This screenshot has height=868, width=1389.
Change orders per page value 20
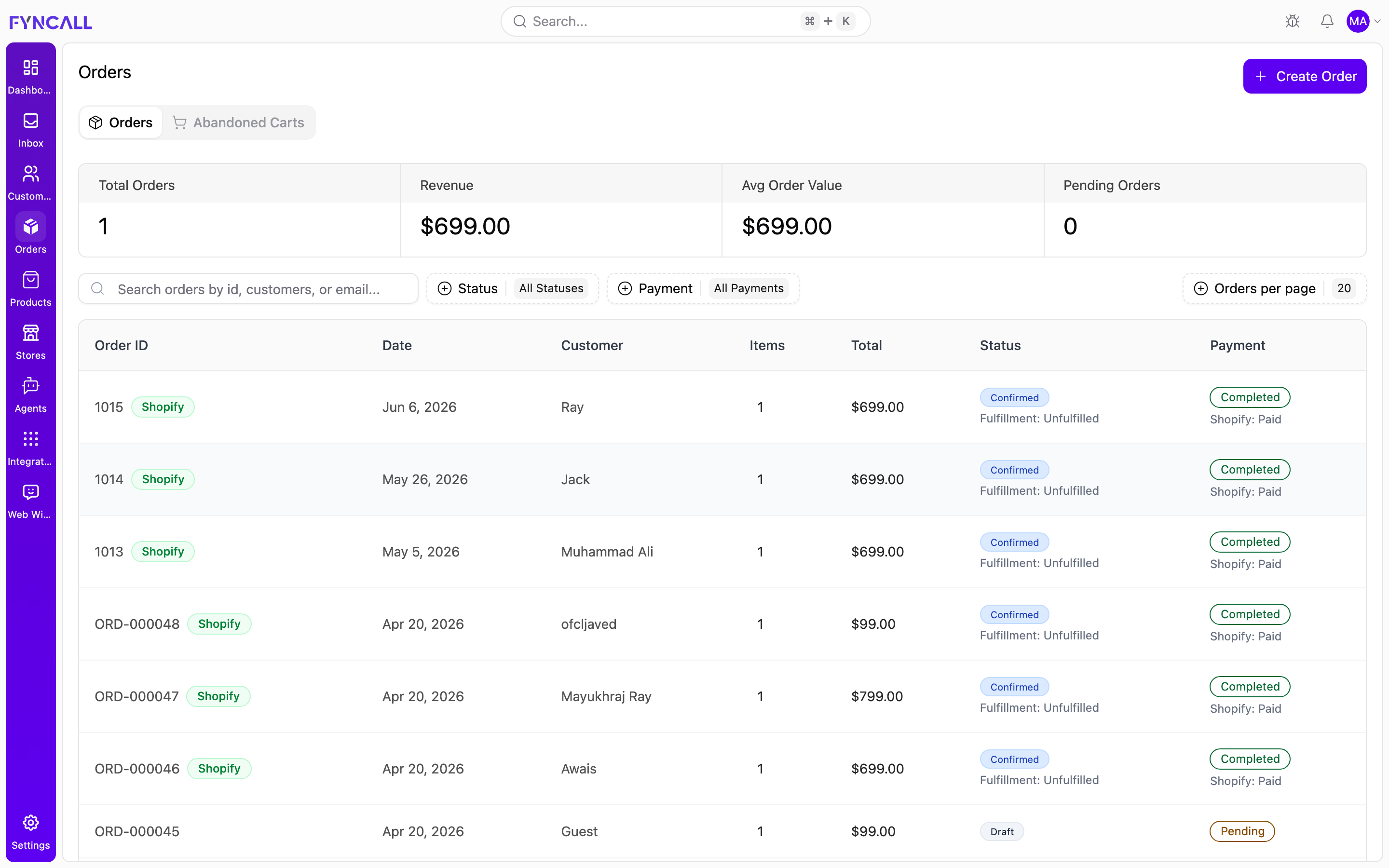1344,288
